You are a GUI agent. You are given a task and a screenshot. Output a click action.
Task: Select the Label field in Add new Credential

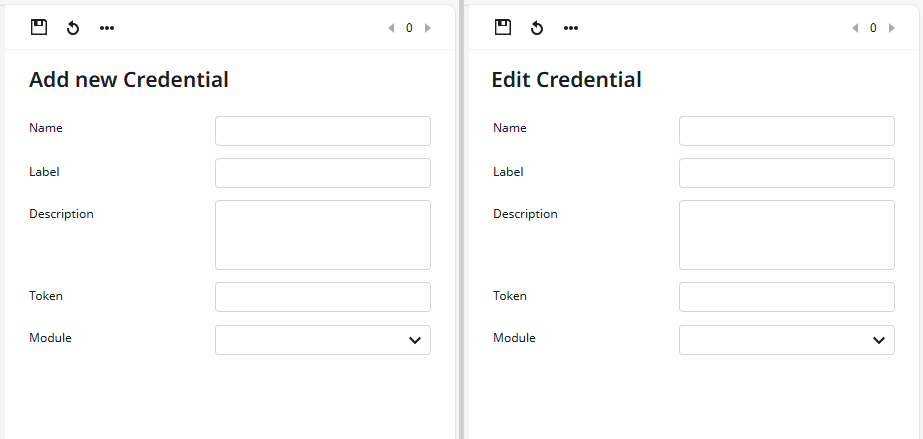pos(323,173)
